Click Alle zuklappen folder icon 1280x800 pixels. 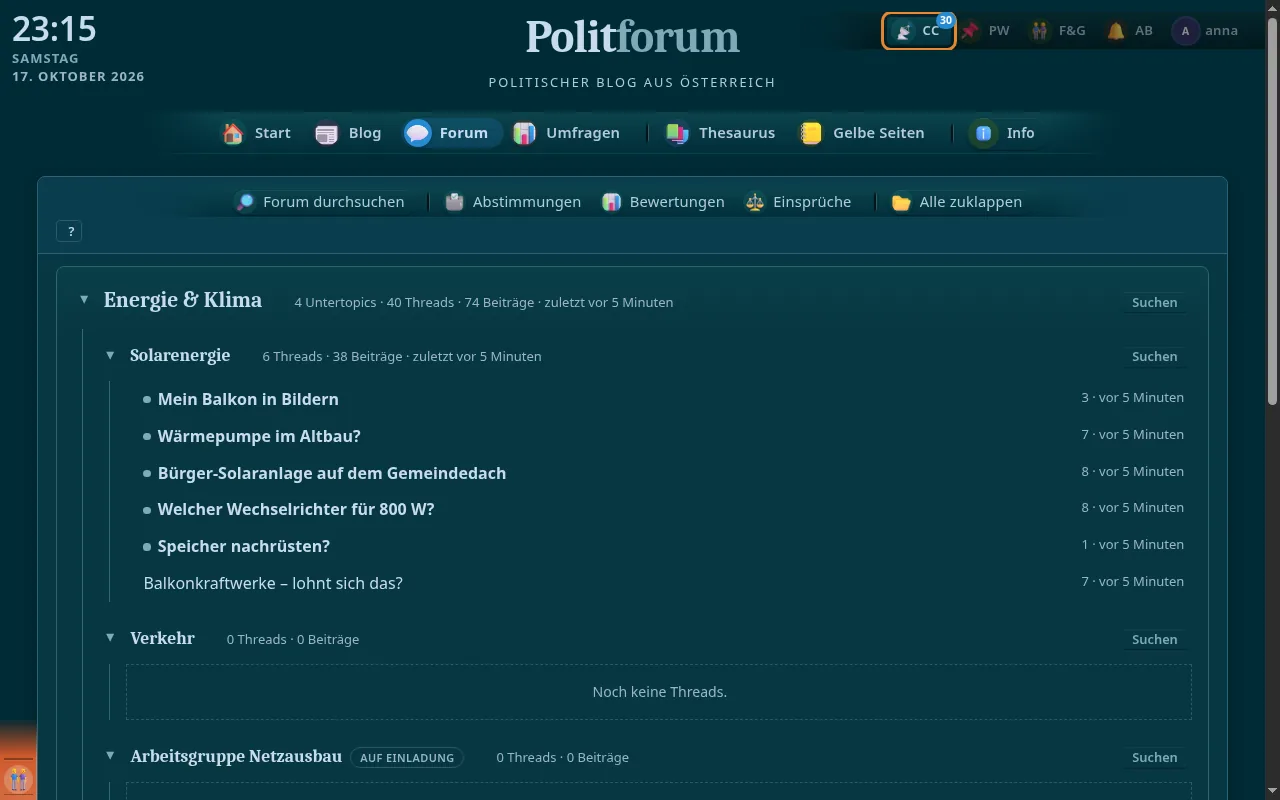pos(901,202)
